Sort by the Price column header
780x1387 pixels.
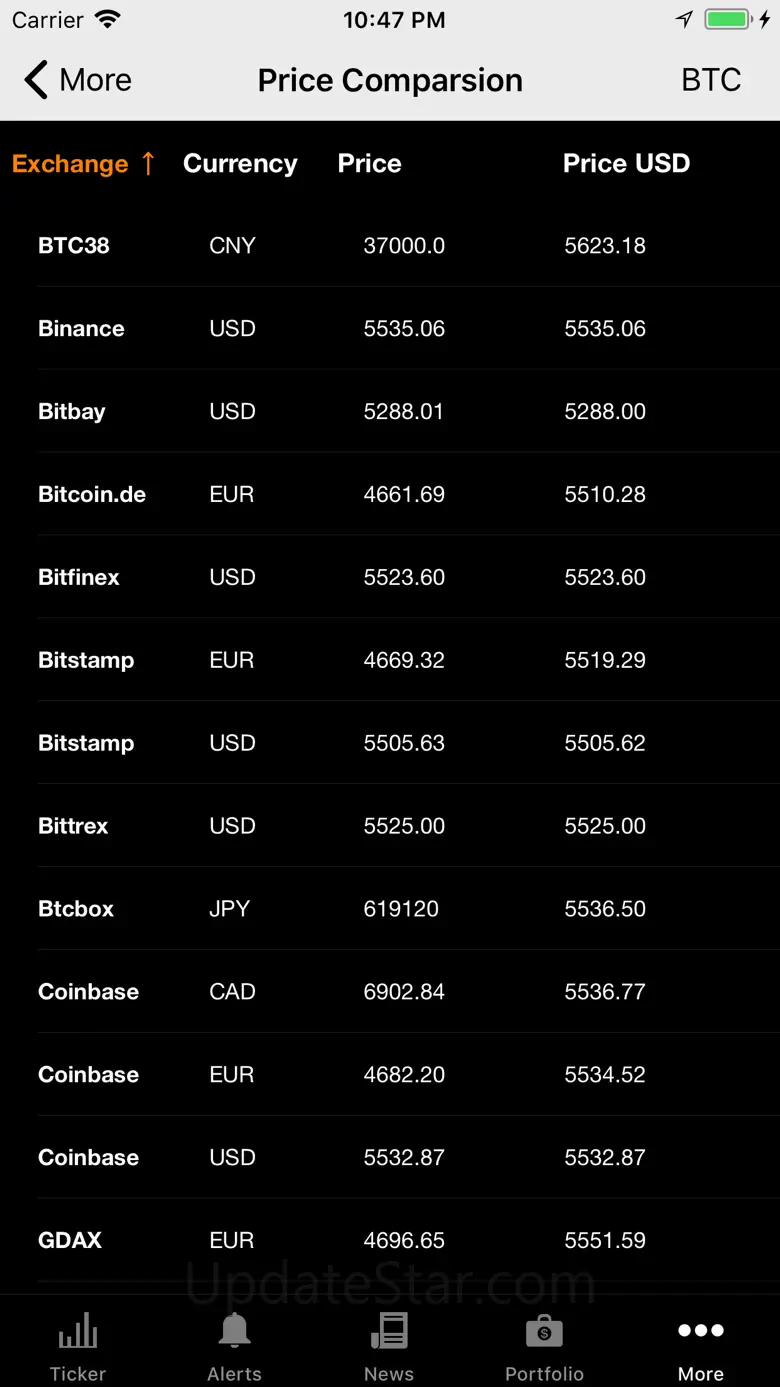pos(369,164)
